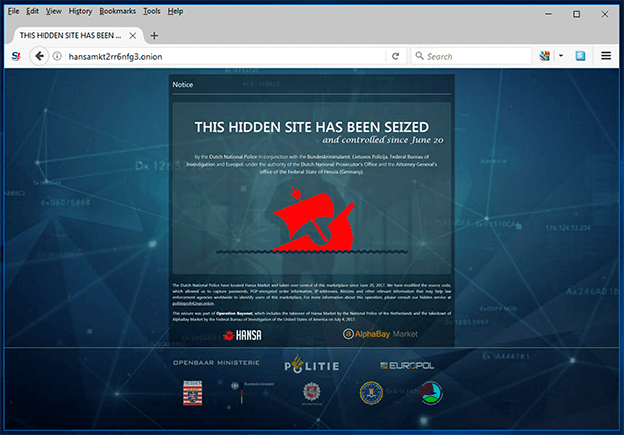This screenshot has height=435, width=624.
Task: Reload the page with refresh icon
Action: 396,57
